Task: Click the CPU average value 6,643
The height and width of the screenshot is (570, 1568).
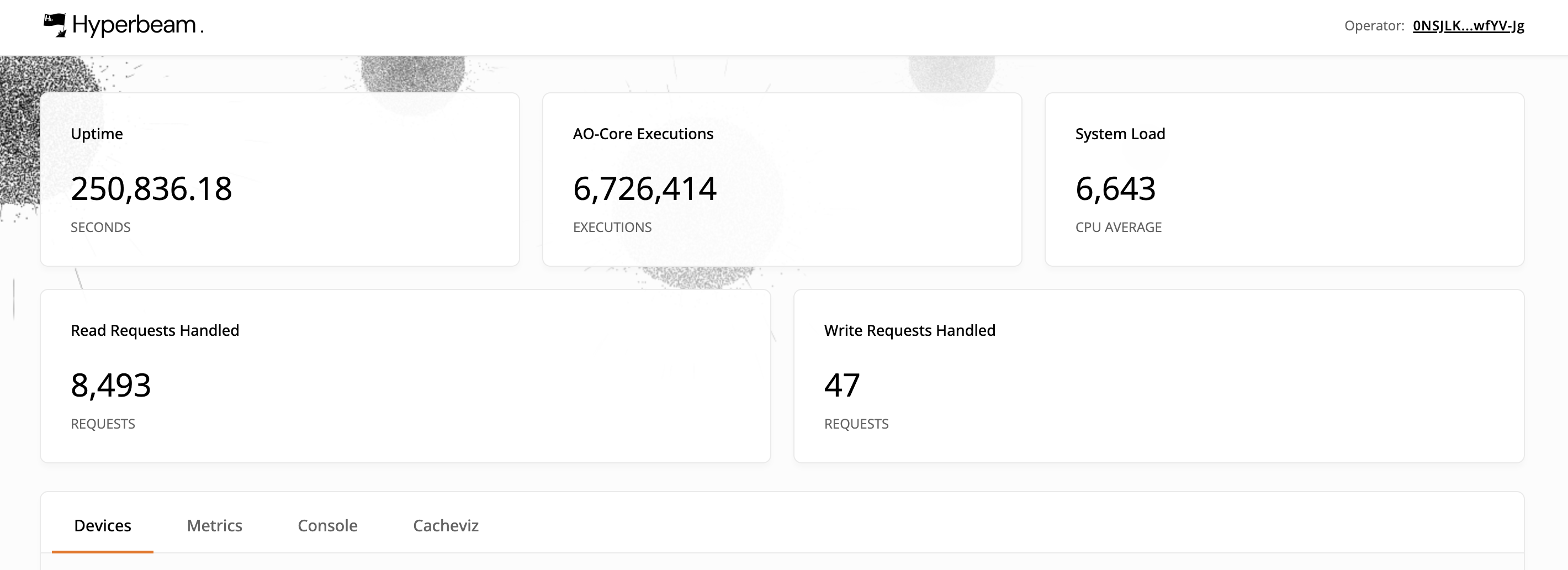Action: tap(1115, 188)
